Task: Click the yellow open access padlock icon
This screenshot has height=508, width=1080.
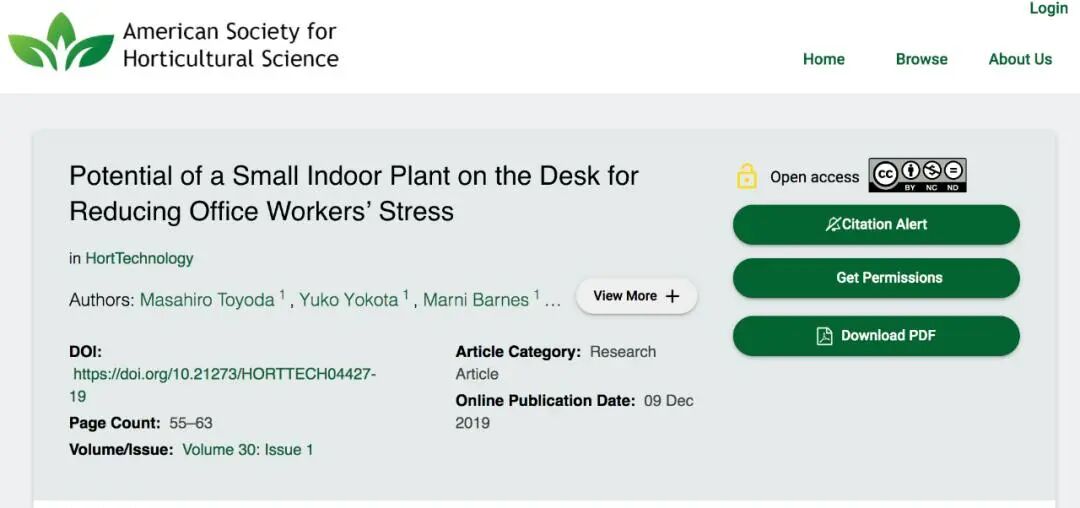Action: 747,176
